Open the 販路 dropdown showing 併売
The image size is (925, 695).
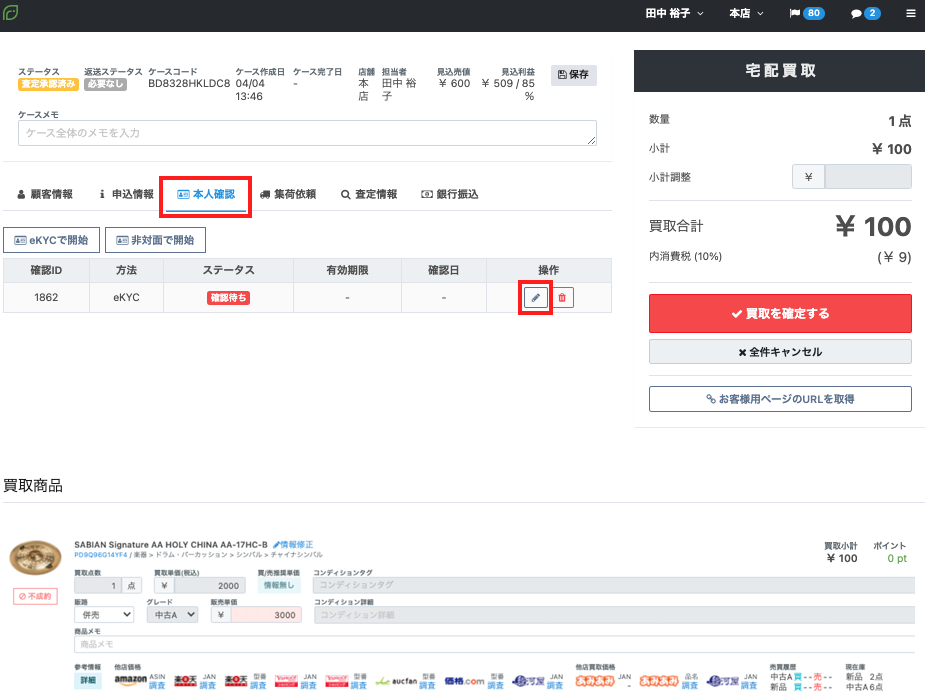coord(104,614)
